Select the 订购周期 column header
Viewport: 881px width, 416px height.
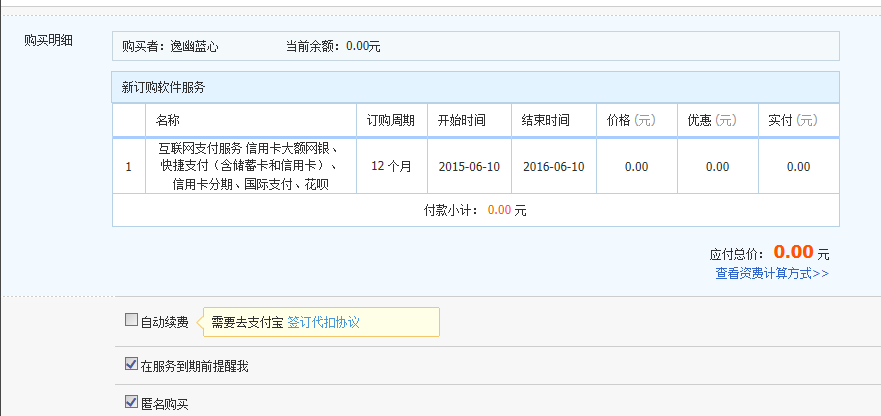391,120
